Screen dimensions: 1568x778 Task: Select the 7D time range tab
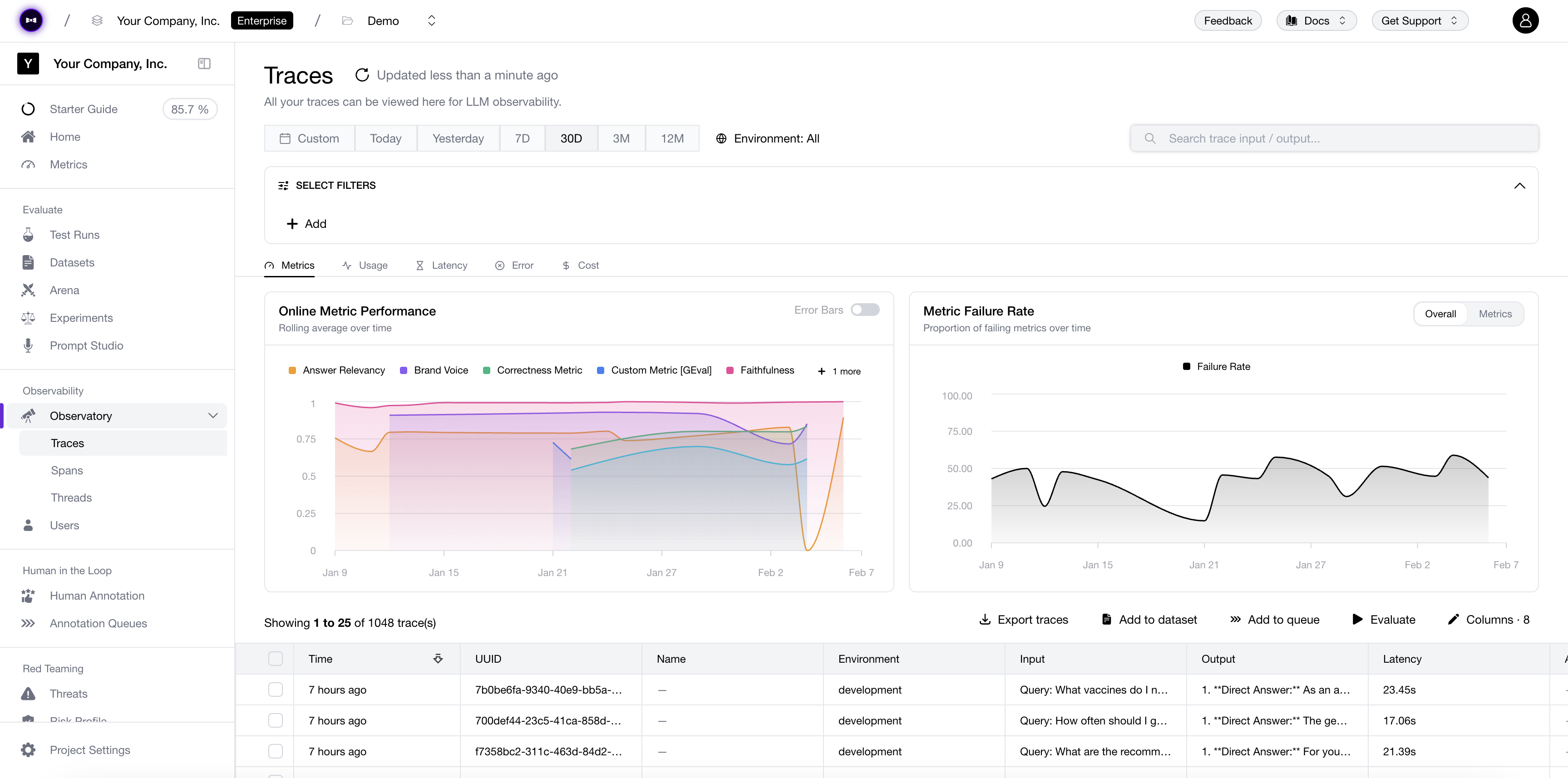tap(522, 139)
